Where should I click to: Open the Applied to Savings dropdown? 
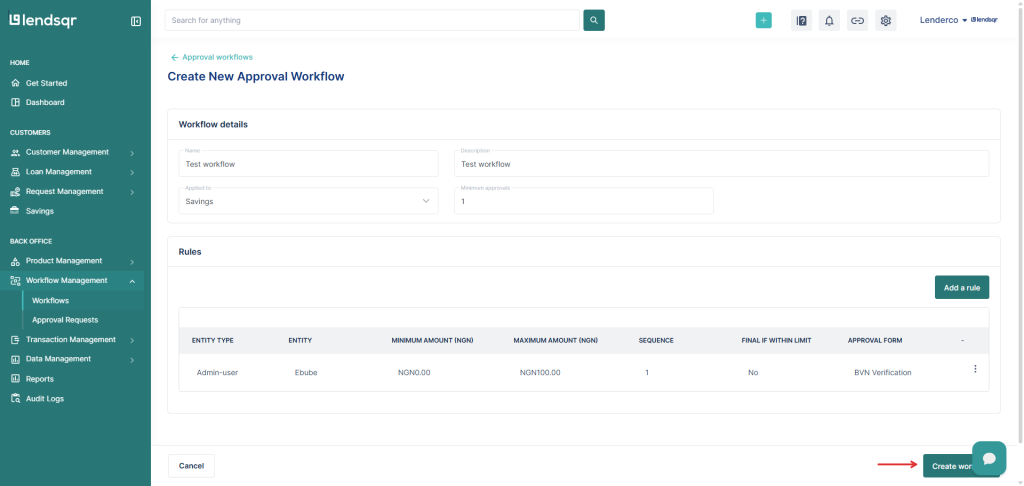(308, 201)
